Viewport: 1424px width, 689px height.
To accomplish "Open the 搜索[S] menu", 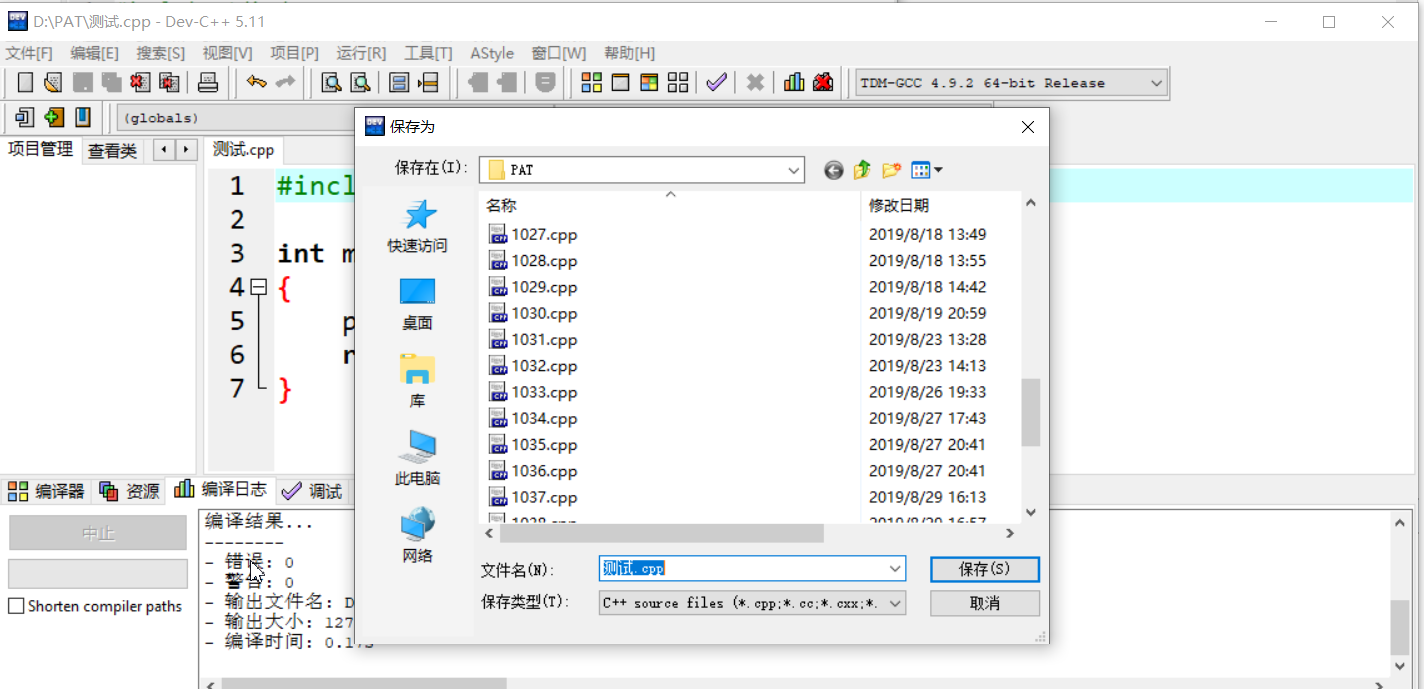I will pos(161,53).
